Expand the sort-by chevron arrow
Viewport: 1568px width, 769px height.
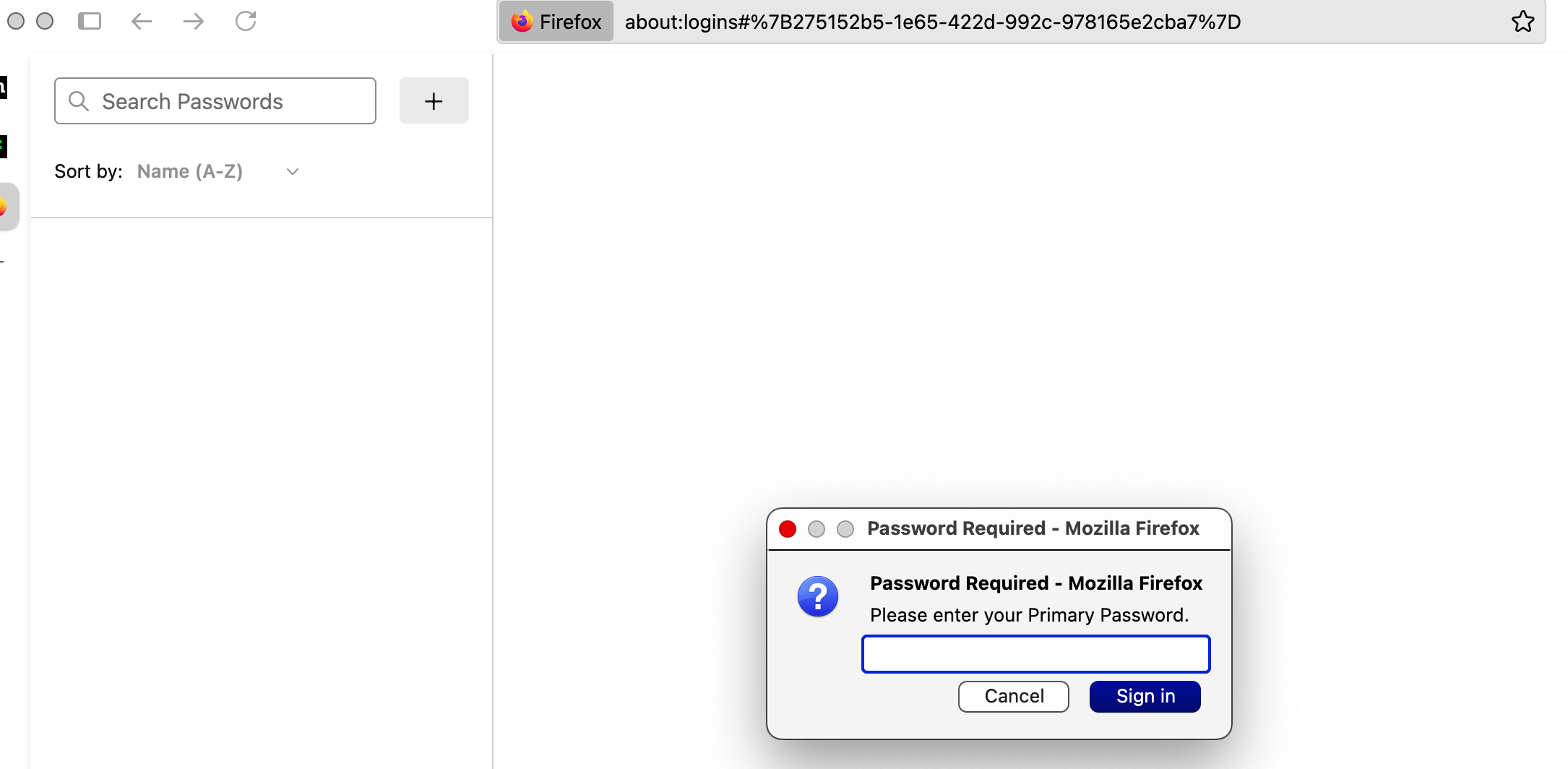pos(293,171)
